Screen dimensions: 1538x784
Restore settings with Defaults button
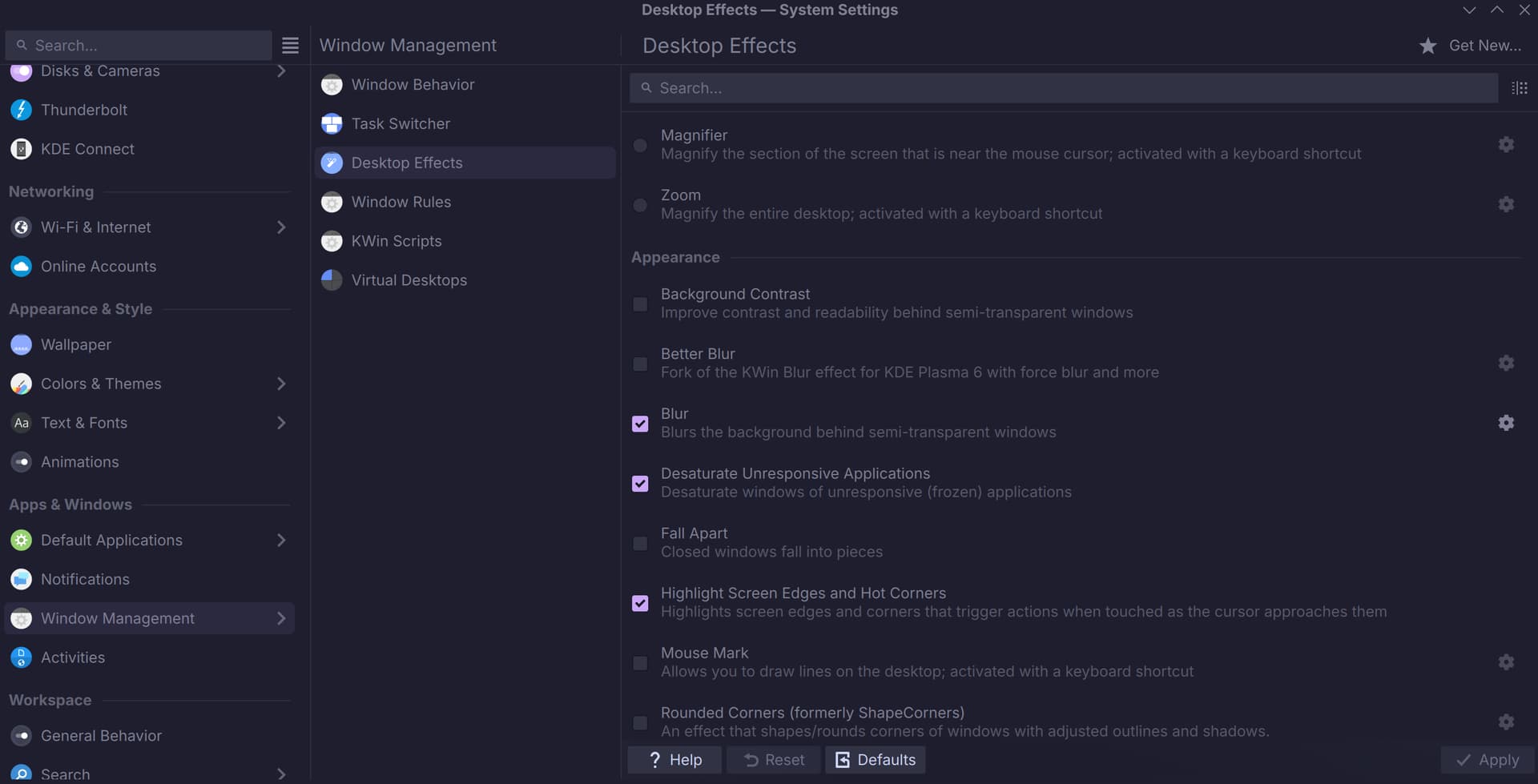(876, 760)
